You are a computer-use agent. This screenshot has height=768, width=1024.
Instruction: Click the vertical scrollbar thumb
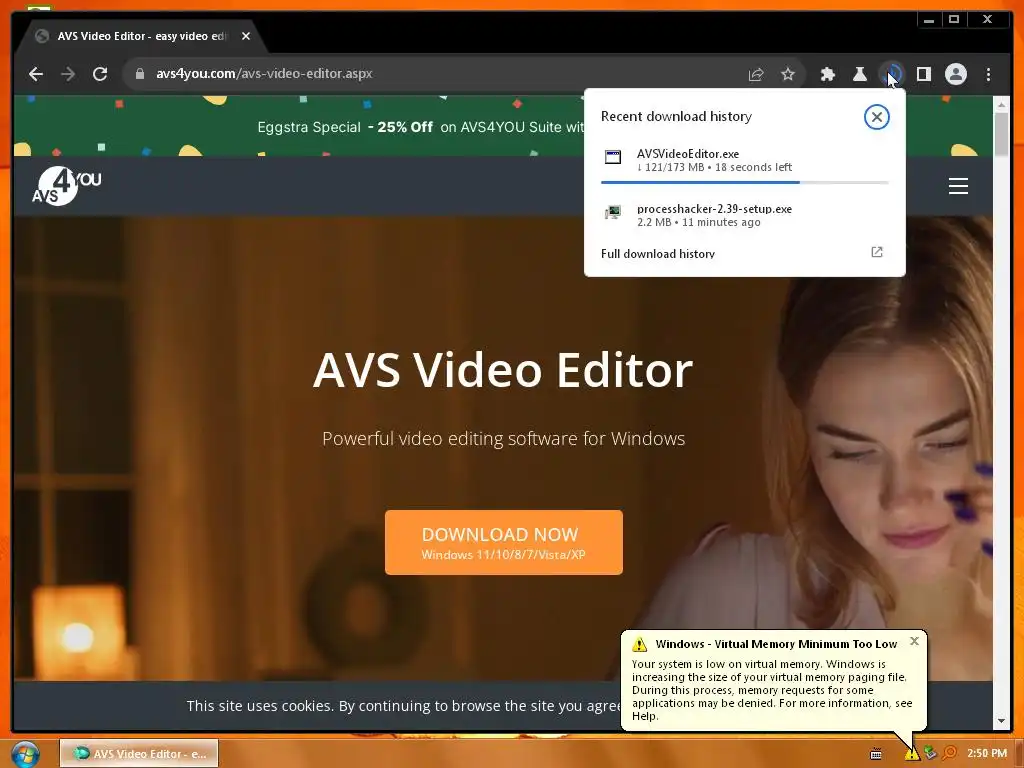tap(1002, 134)
